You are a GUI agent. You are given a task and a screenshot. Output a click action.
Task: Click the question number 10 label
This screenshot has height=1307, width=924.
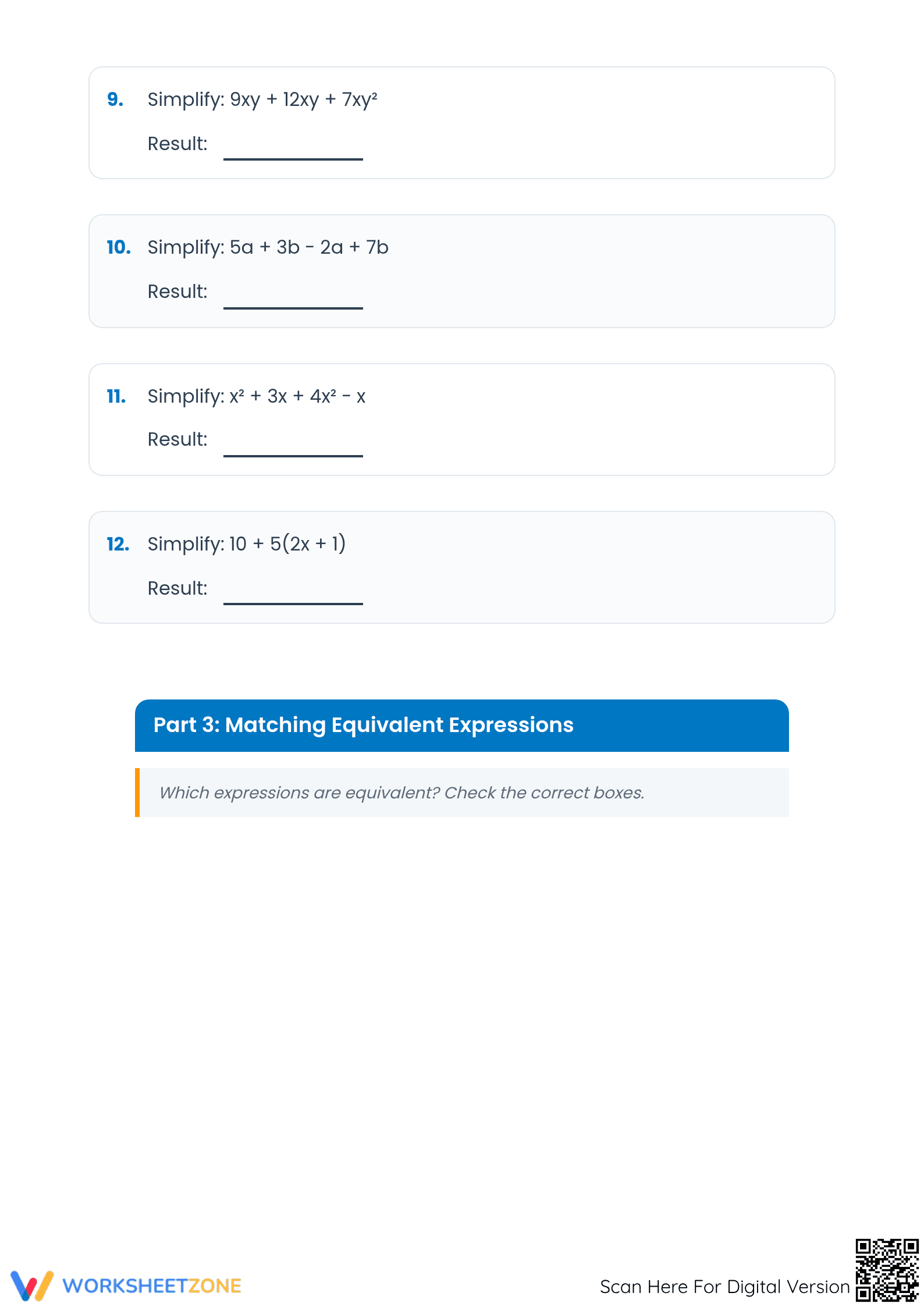click(x=119, y=247)
